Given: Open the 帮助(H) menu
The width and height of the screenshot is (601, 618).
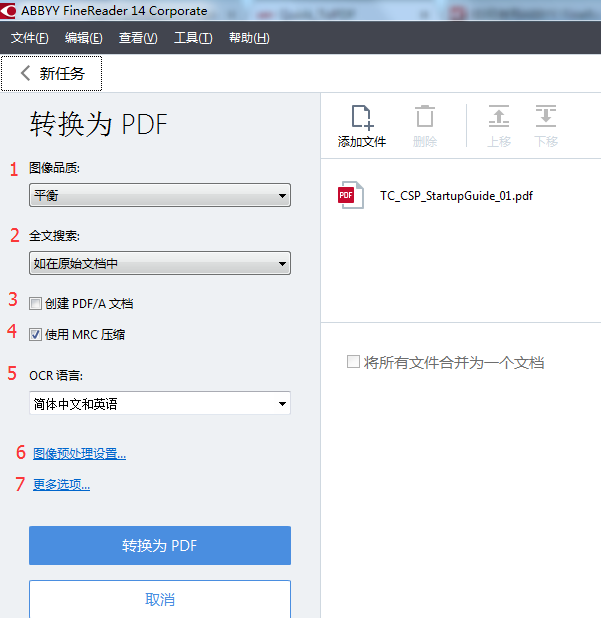Looking at the screenshot, I should [x=249, y=38].
